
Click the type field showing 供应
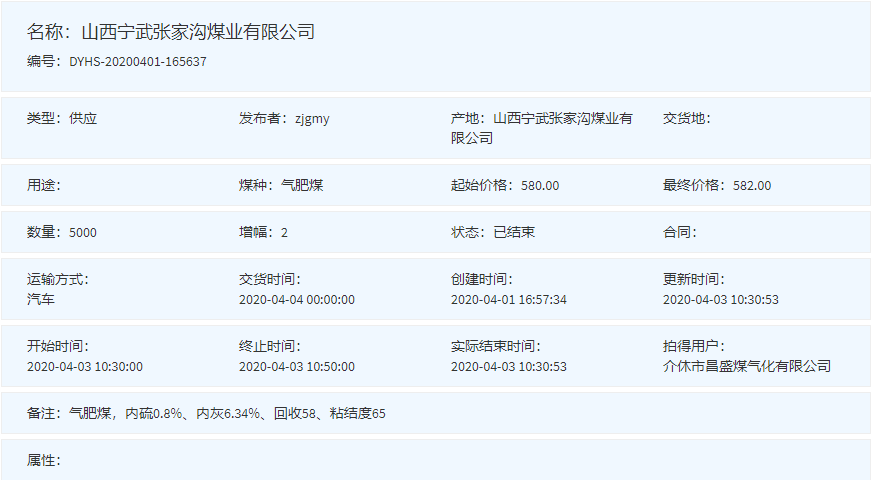83,119
